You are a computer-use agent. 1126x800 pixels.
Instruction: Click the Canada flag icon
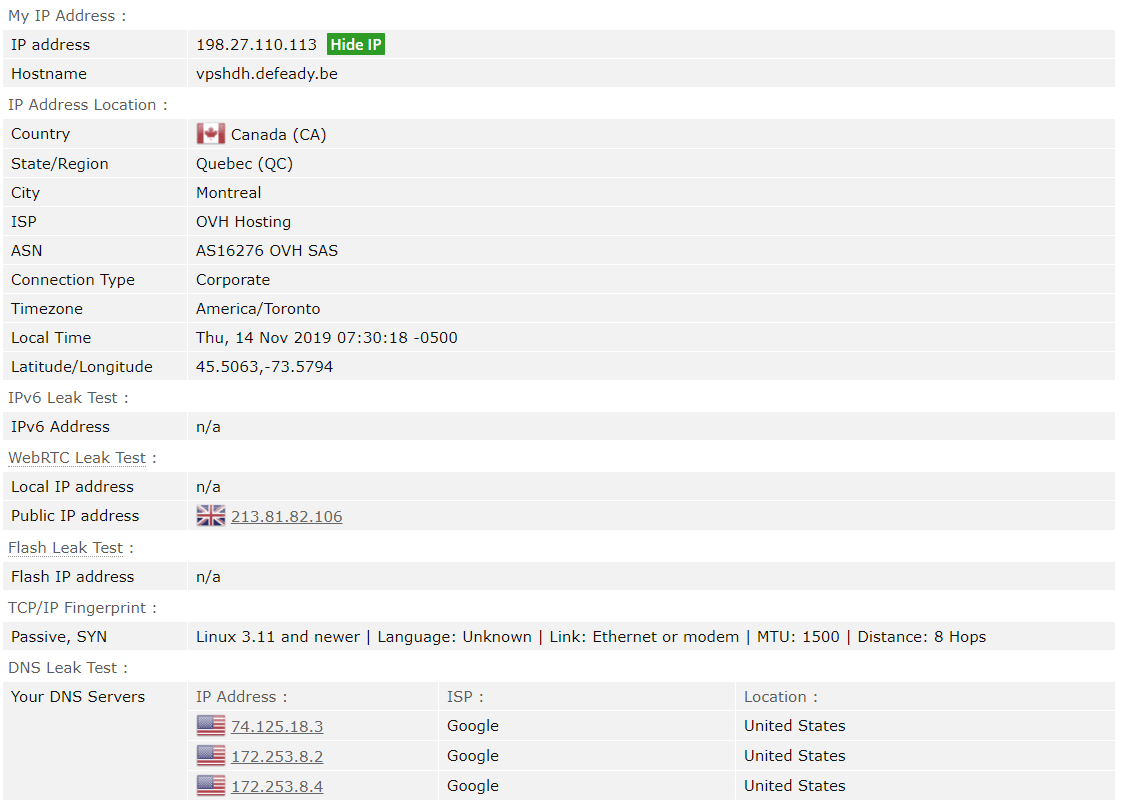tap(210, 134)
